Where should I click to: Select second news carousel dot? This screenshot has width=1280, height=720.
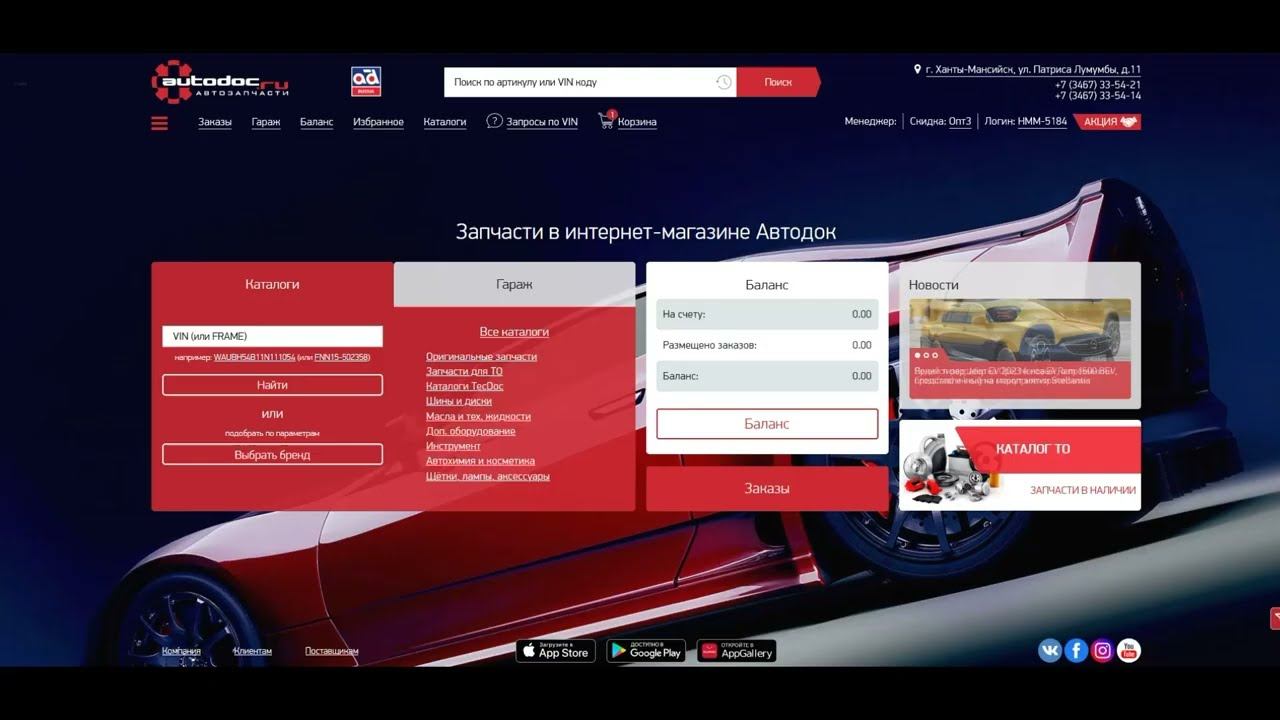click(x=926, y=355)
